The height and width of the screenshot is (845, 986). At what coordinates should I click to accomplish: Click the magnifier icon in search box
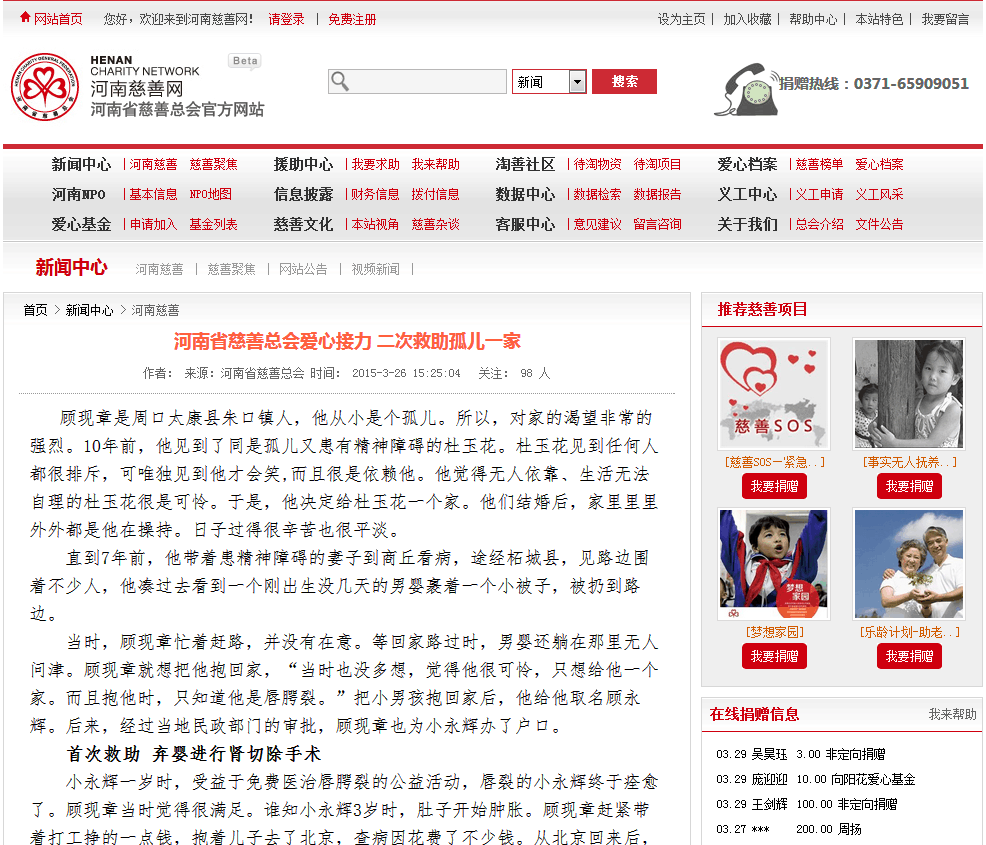click(340, 82)
